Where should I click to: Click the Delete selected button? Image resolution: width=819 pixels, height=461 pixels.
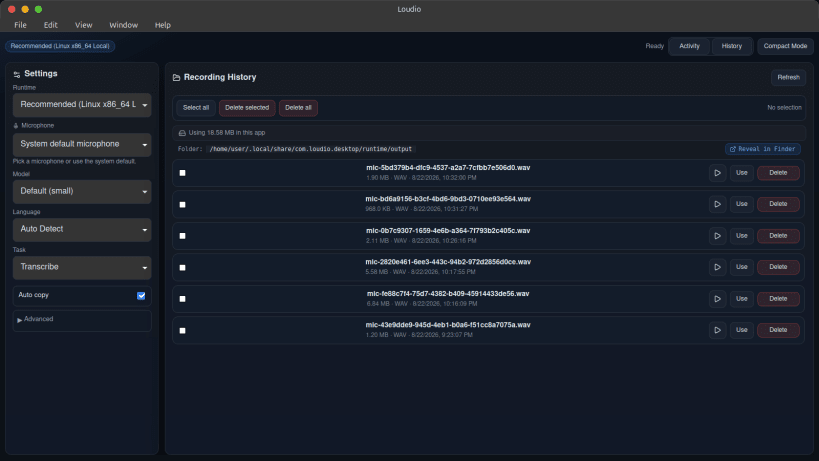coord(247,108)
